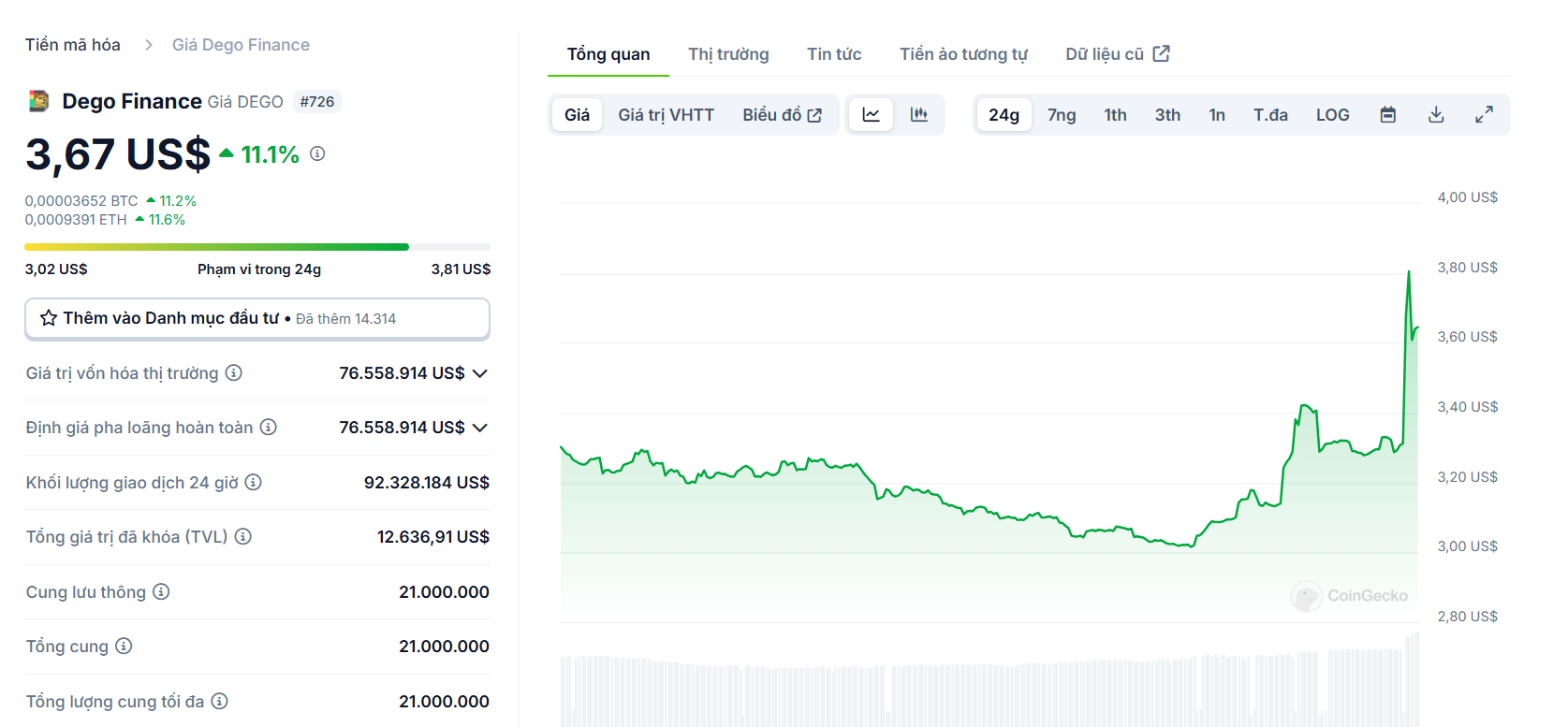1568x727 pixels.
Task: Go to Tiền mã hóa breadcrumb link
Action: click(73, 45)
